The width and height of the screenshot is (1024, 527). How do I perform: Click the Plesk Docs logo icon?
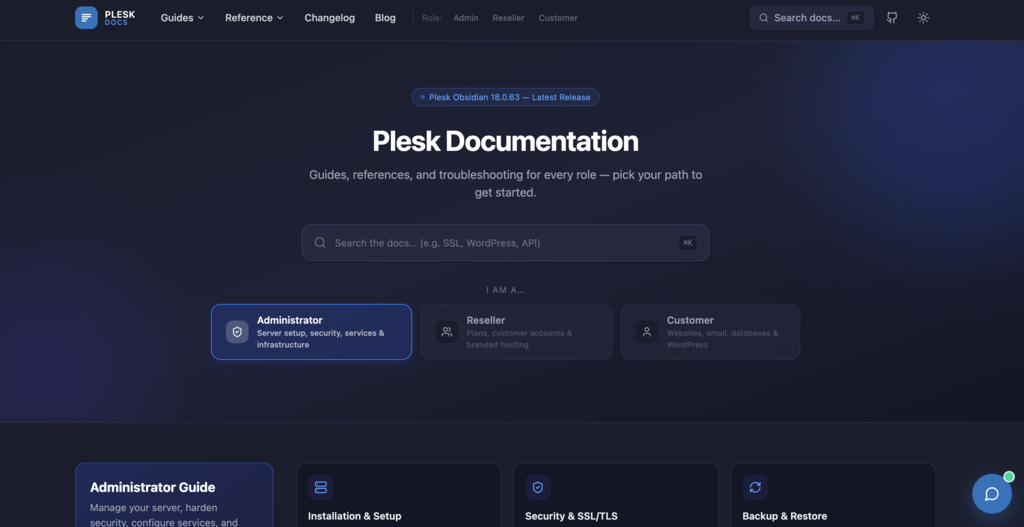pyautogui.click(x=86, y=17)
